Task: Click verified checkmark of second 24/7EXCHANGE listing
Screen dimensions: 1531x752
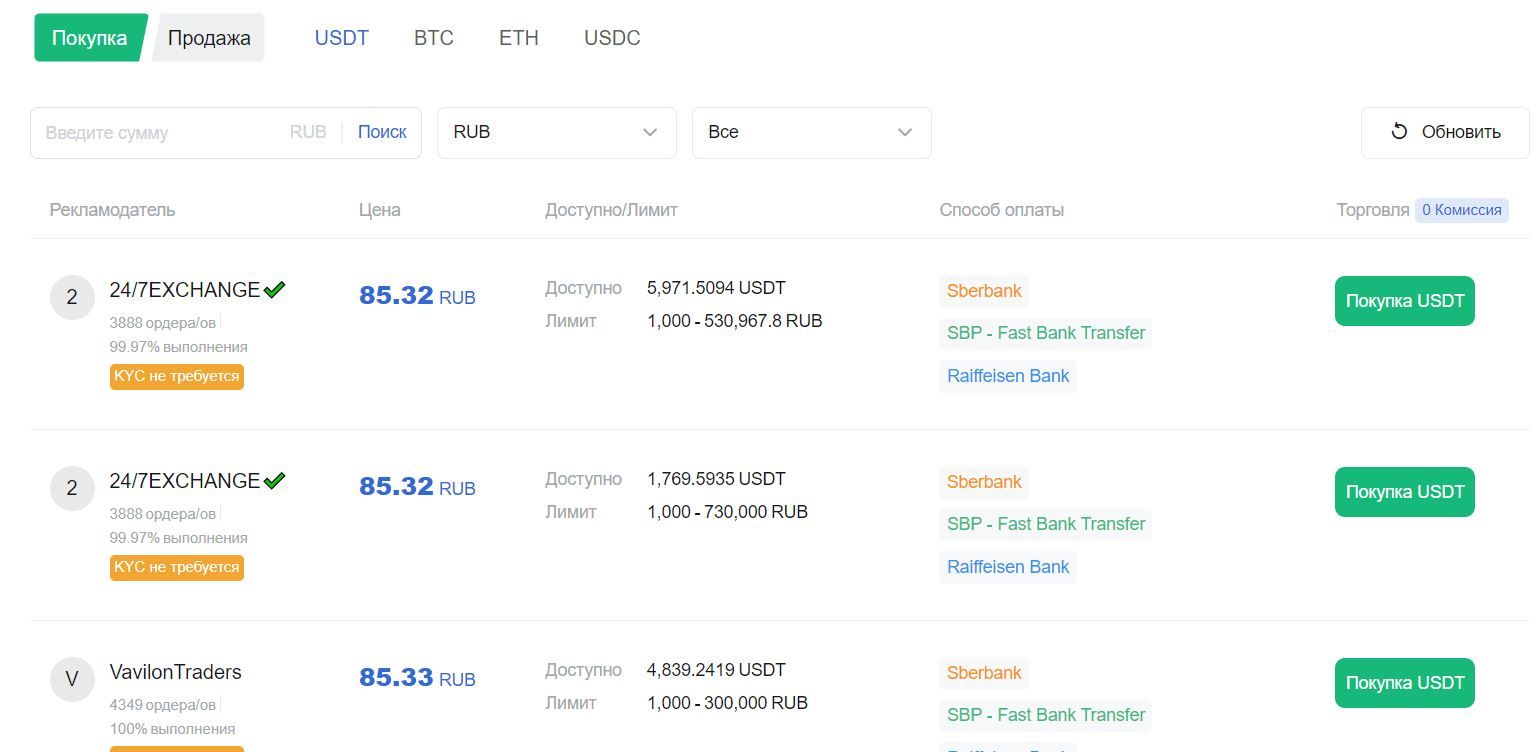Action: click(274, 480)
